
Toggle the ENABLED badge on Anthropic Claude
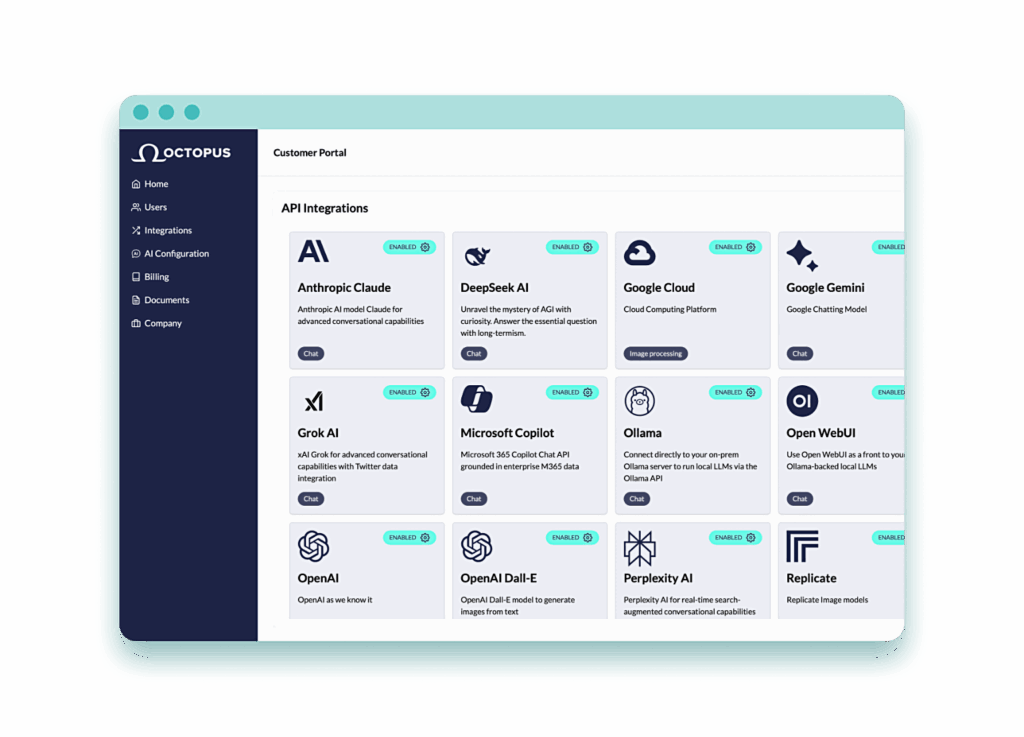coord(409,247)
